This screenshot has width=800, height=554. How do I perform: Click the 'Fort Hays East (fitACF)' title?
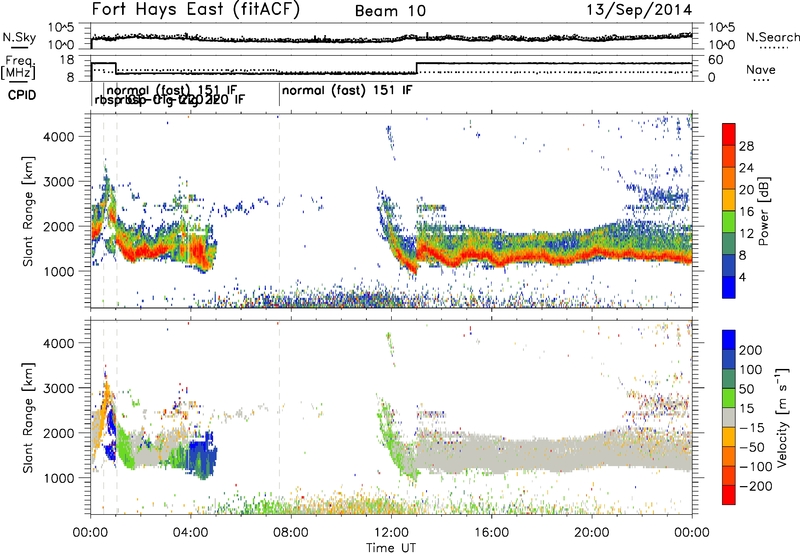(x=195, y=9)
